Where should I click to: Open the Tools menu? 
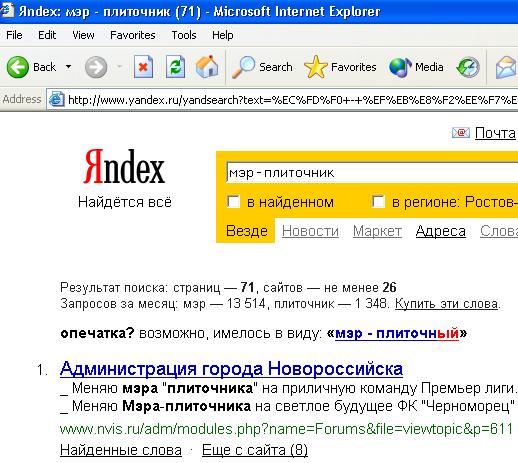[184, 35]
